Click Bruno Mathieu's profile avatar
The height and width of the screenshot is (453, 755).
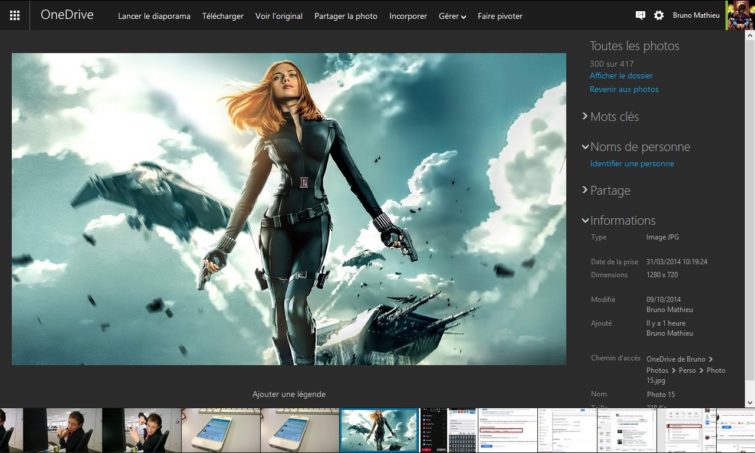[740, 15]
